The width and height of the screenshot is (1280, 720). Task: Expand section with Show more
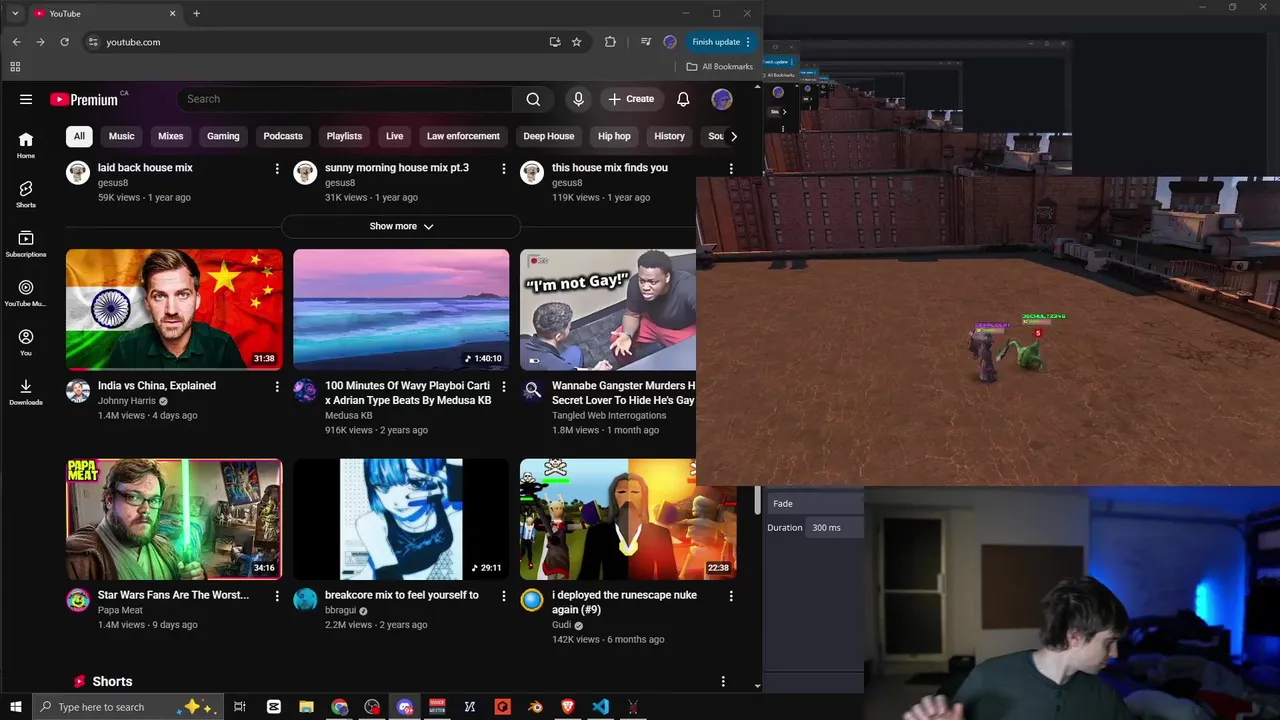coord(401,226)
